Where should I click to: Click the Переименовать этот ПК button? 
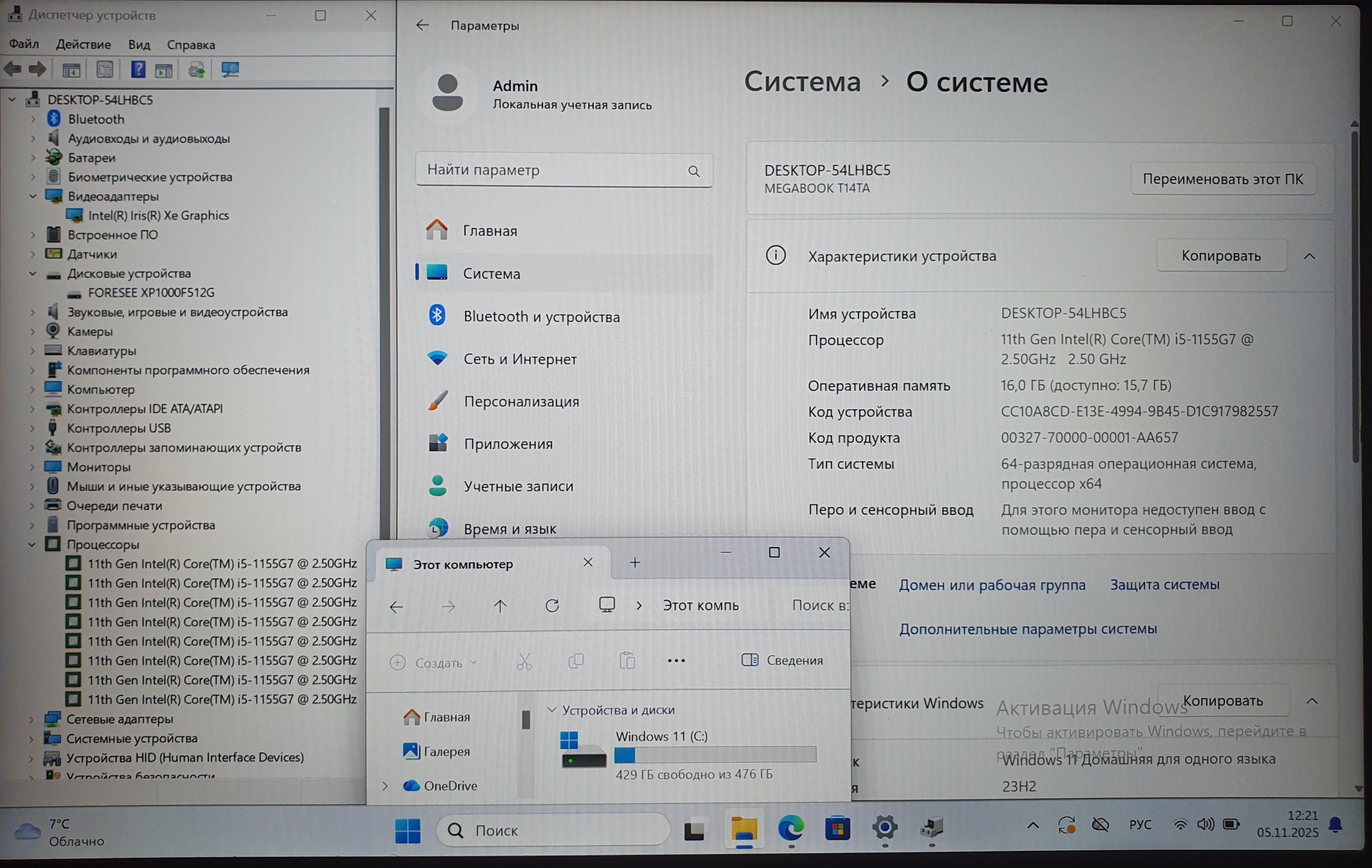[1223, 179]
